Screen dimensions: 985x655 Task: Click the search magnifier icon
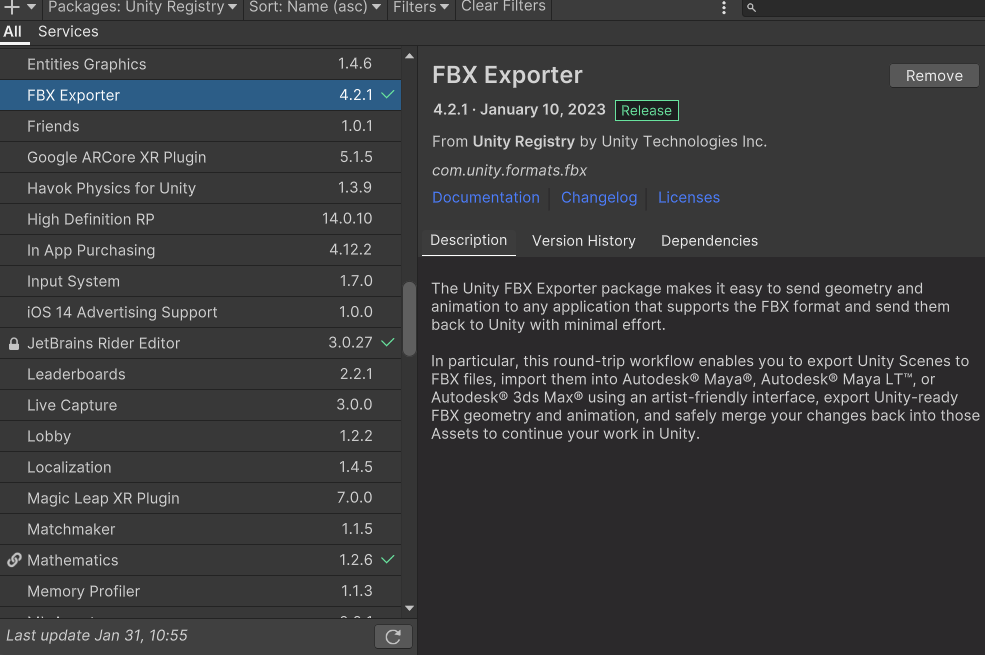(751, 8)
